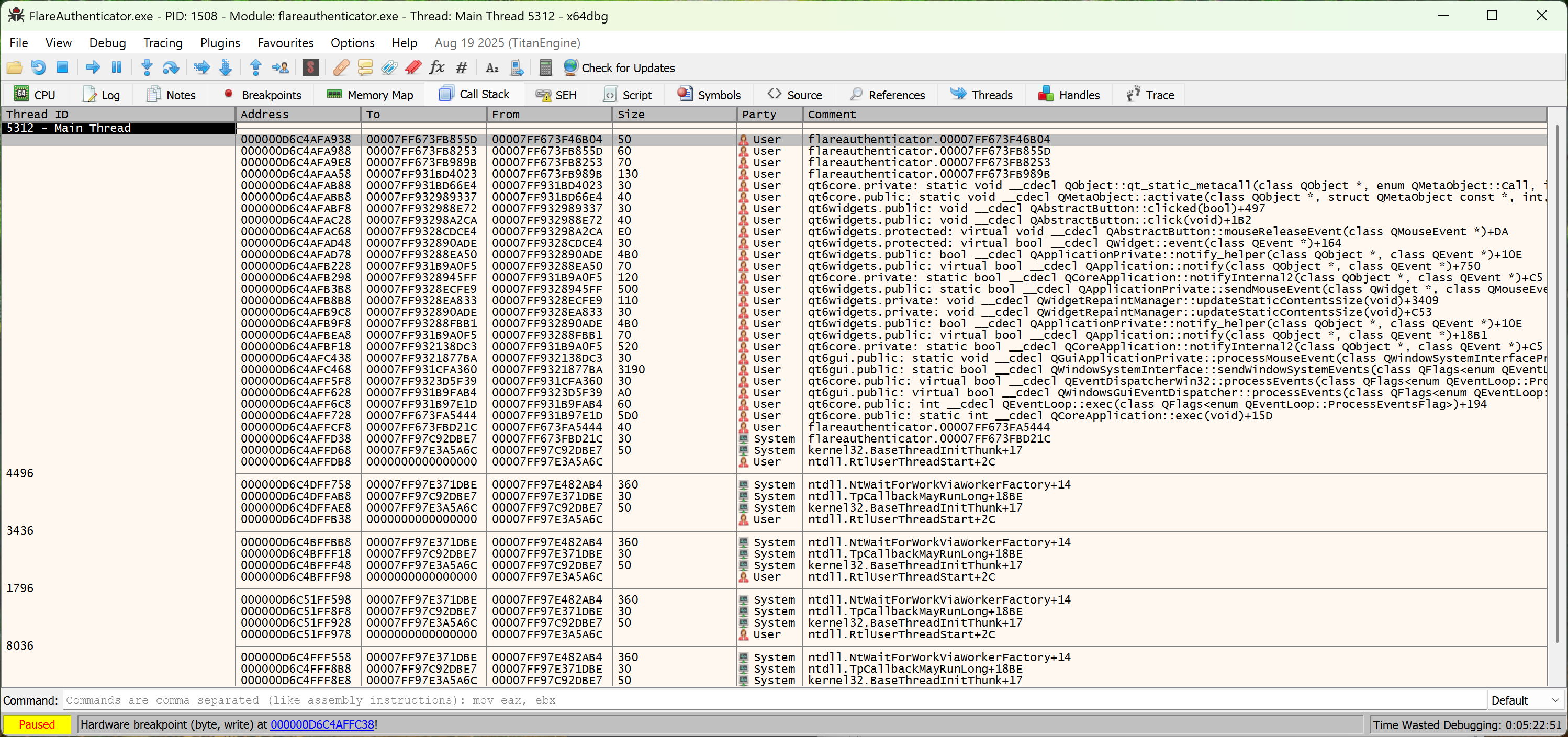Follow the breakpoint address link 000000D6C4AFFC38
Screen dimensions: 1568x737
point(322,724)
